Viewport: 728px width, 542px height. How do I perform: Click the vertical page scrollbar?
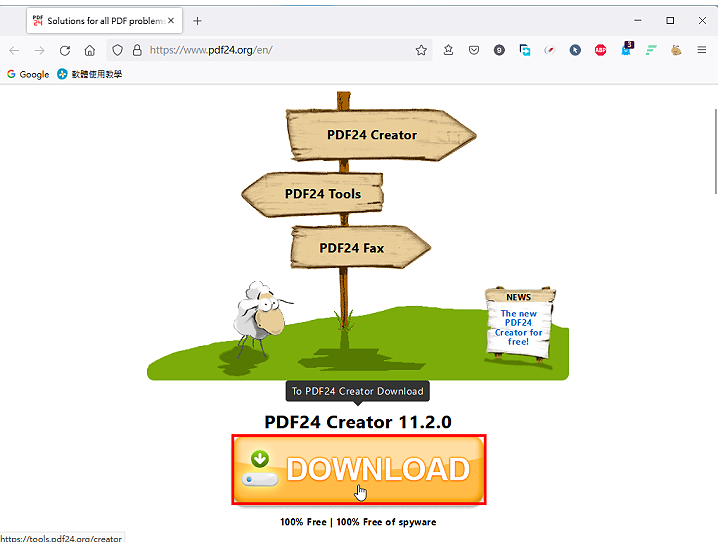tap(715, 151)
